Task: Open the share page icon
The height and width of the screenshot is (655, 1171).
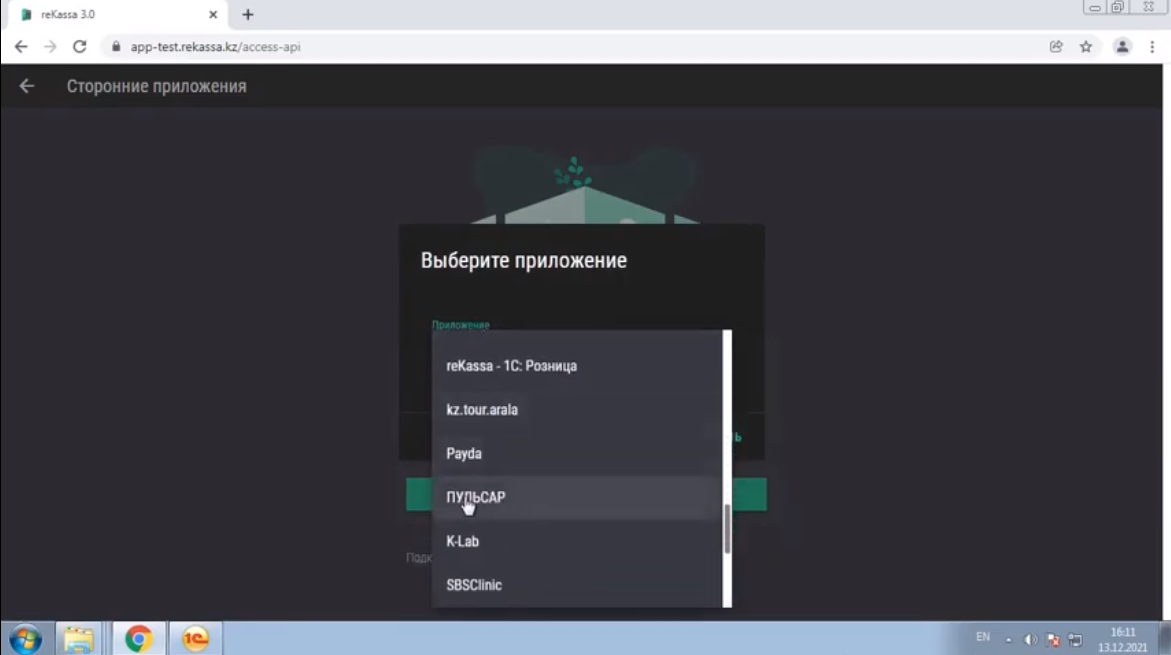Action: [1056, 46]
